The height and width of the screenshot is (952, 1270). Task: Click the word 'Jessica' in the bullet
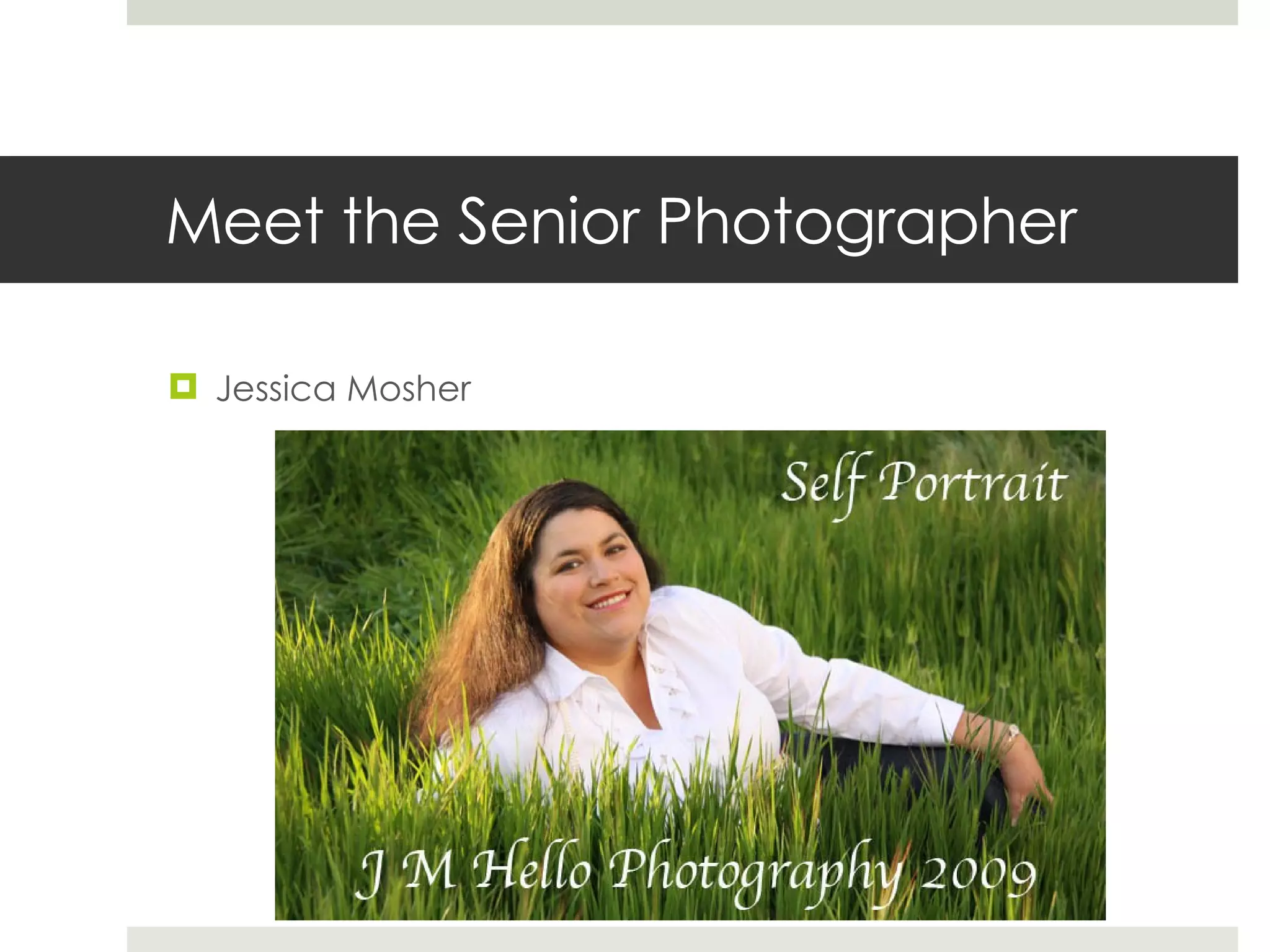276,389
